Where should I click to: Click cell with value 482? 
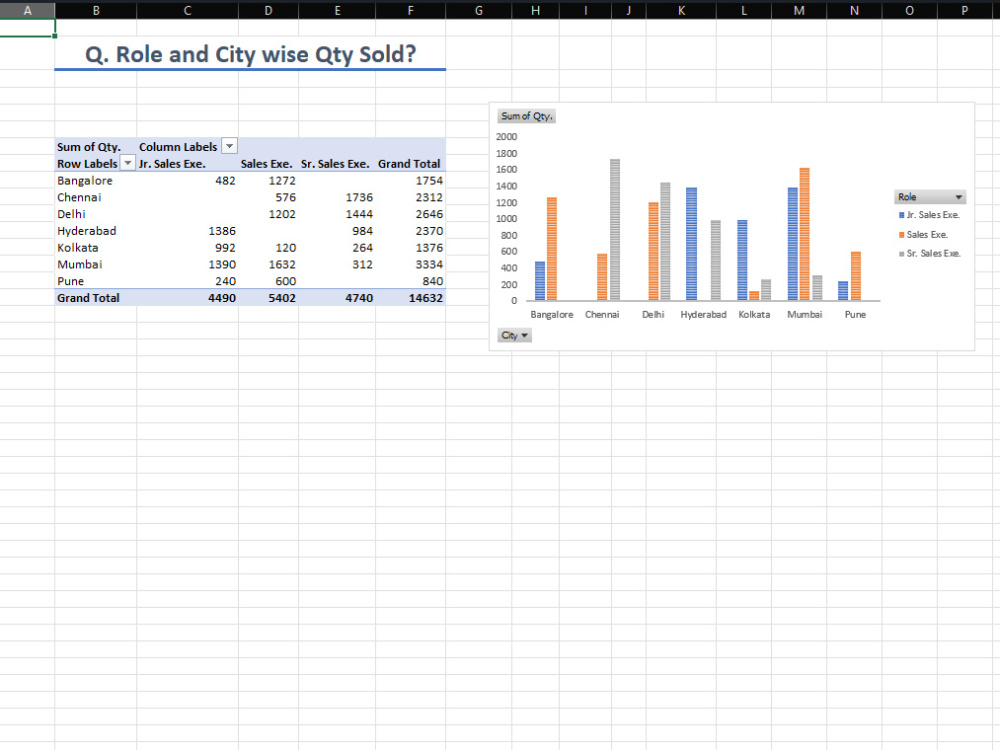[x=188, y=180]
